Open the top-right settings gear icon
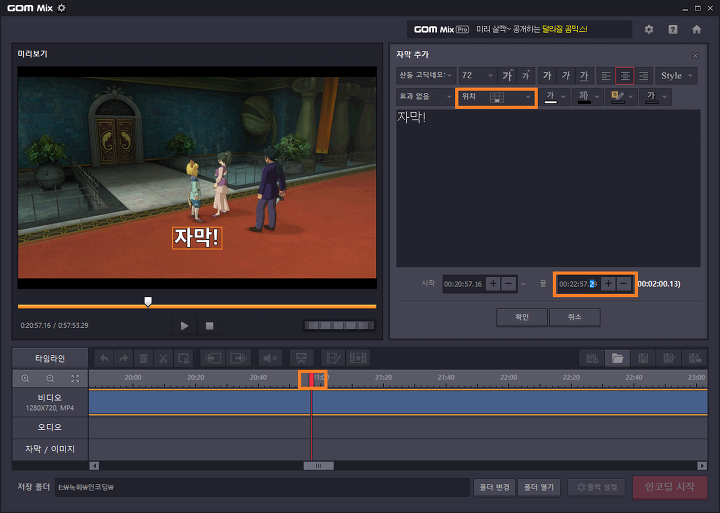This screenshot has width=720, height=513. coord(648,29)
